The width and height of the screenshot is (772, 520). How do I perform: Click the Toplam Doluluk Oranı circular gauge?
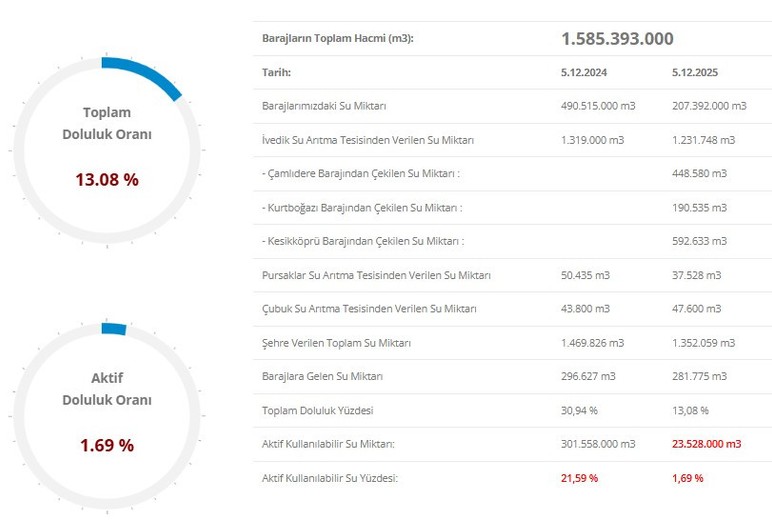(x=107, y=146)
